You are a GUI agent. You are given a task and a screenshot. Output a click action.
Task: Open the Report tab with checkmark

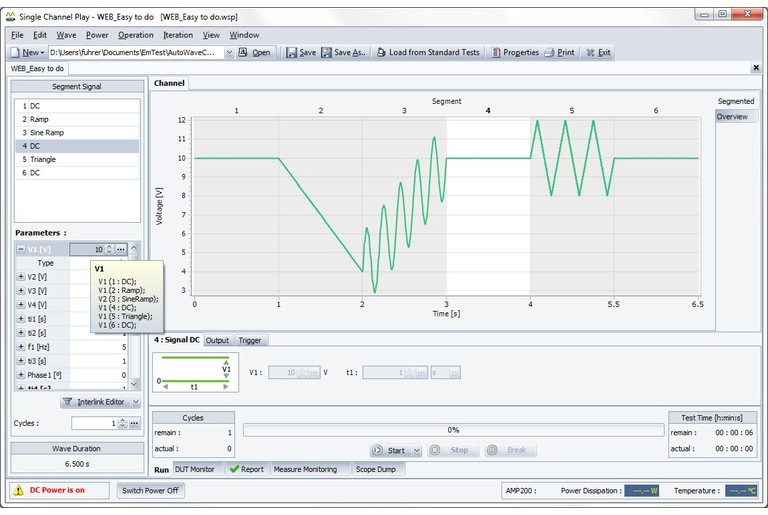click(x=246, y=469)
